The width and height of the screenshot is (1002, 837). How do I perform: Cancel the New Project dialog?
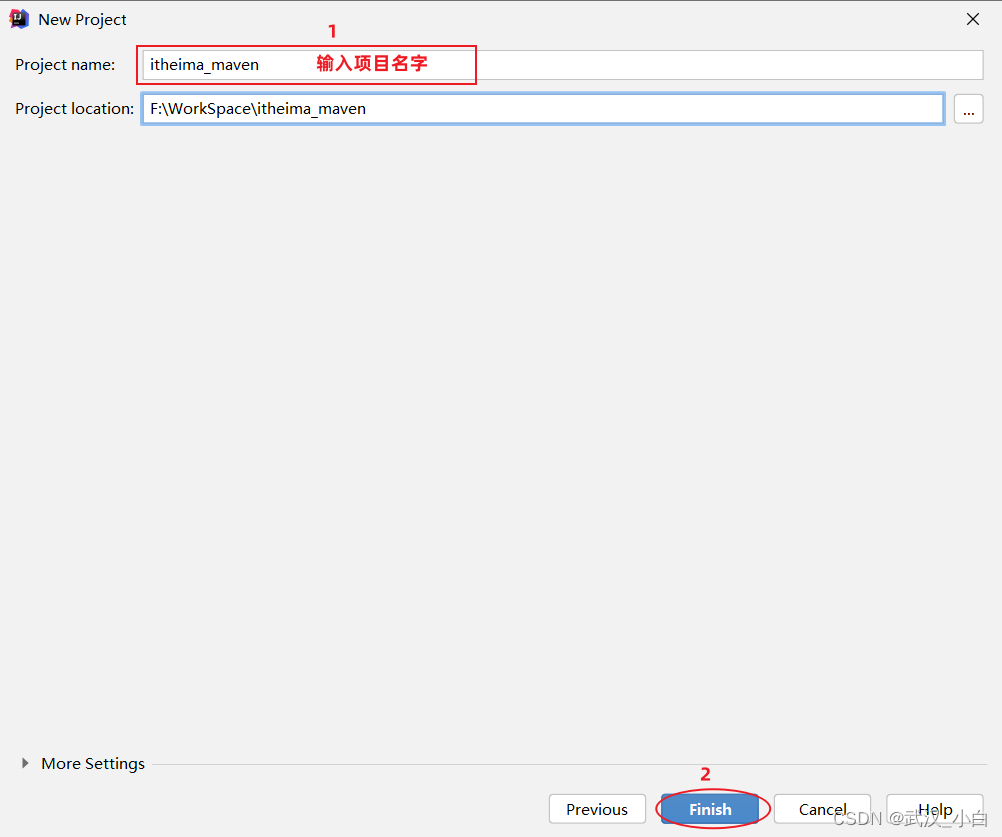822,810
